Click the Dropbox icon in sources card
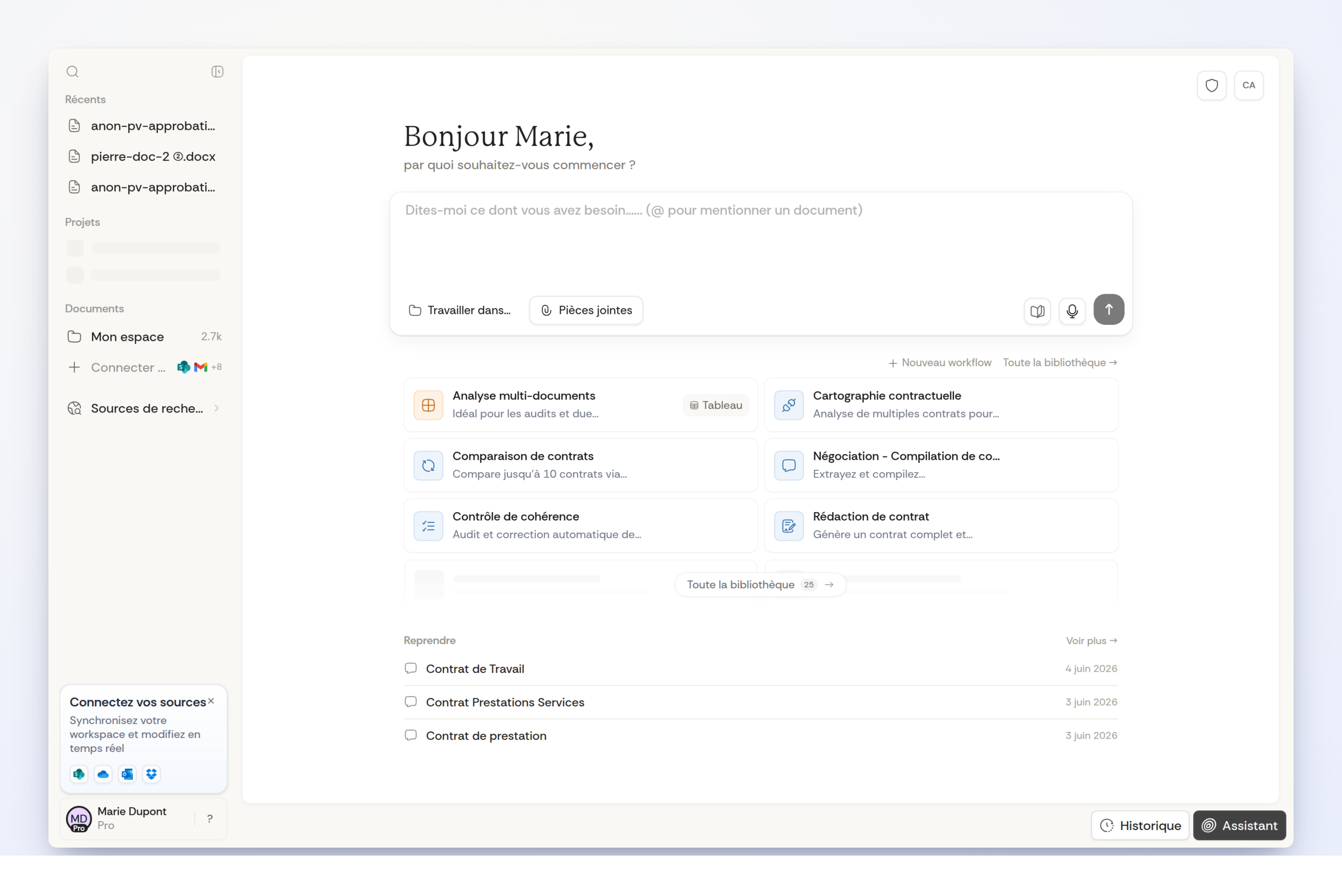 pyautogui.click(x=151, y=774)
